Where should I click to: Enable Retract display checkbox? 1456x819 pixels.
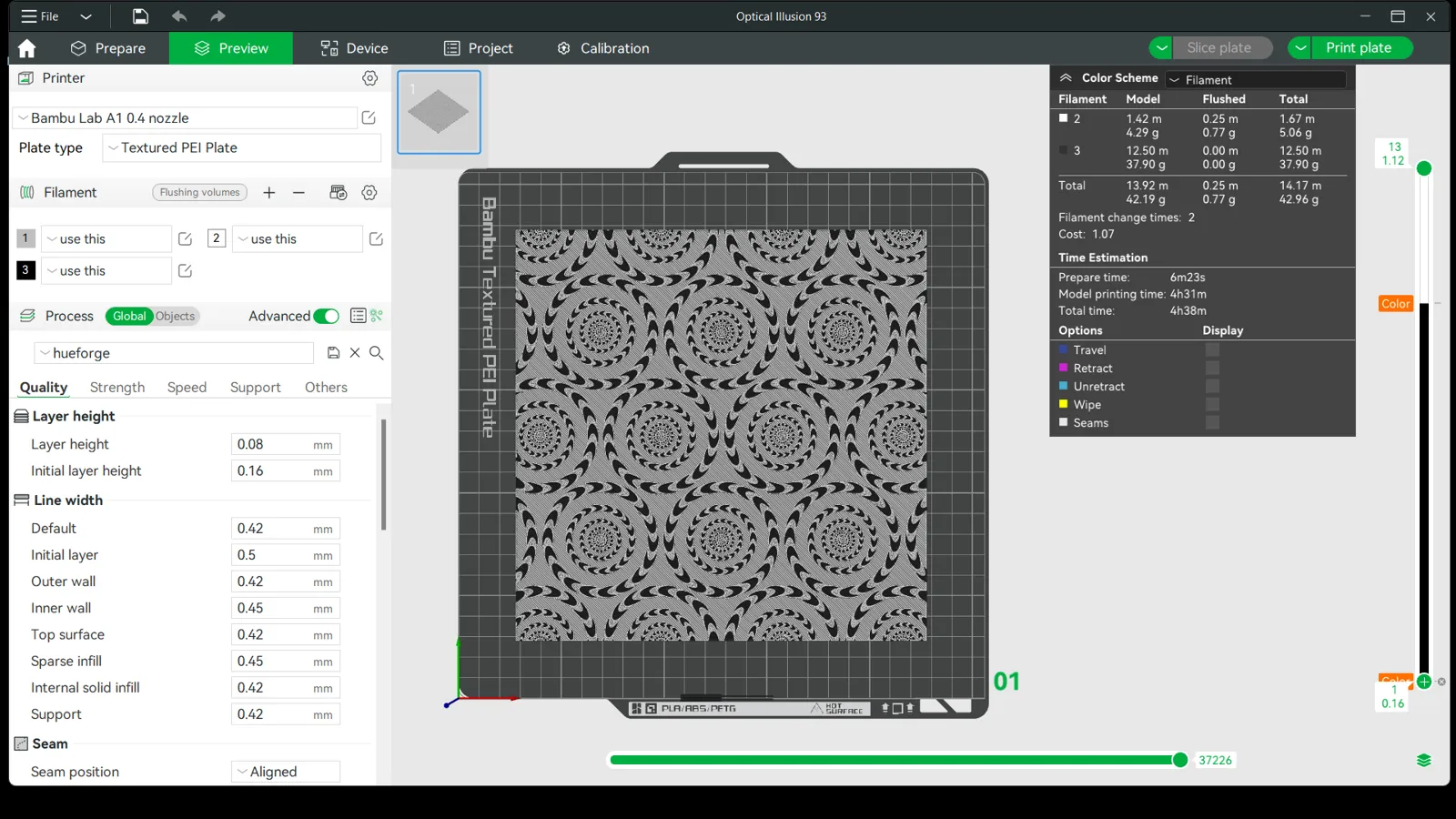[x=1212, y=368]
